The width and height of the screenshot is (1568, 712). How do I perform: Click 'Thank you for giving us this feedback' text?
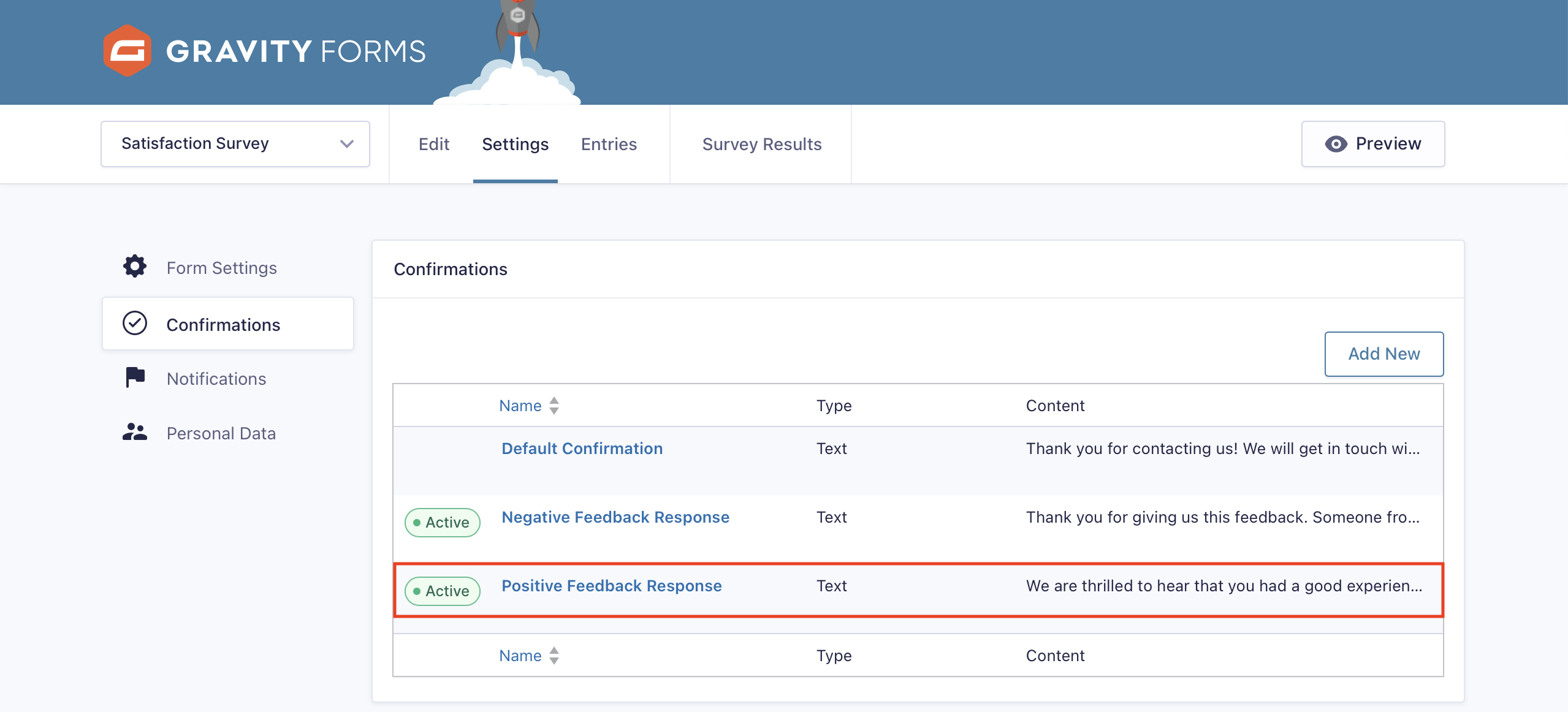(1223, 517)
